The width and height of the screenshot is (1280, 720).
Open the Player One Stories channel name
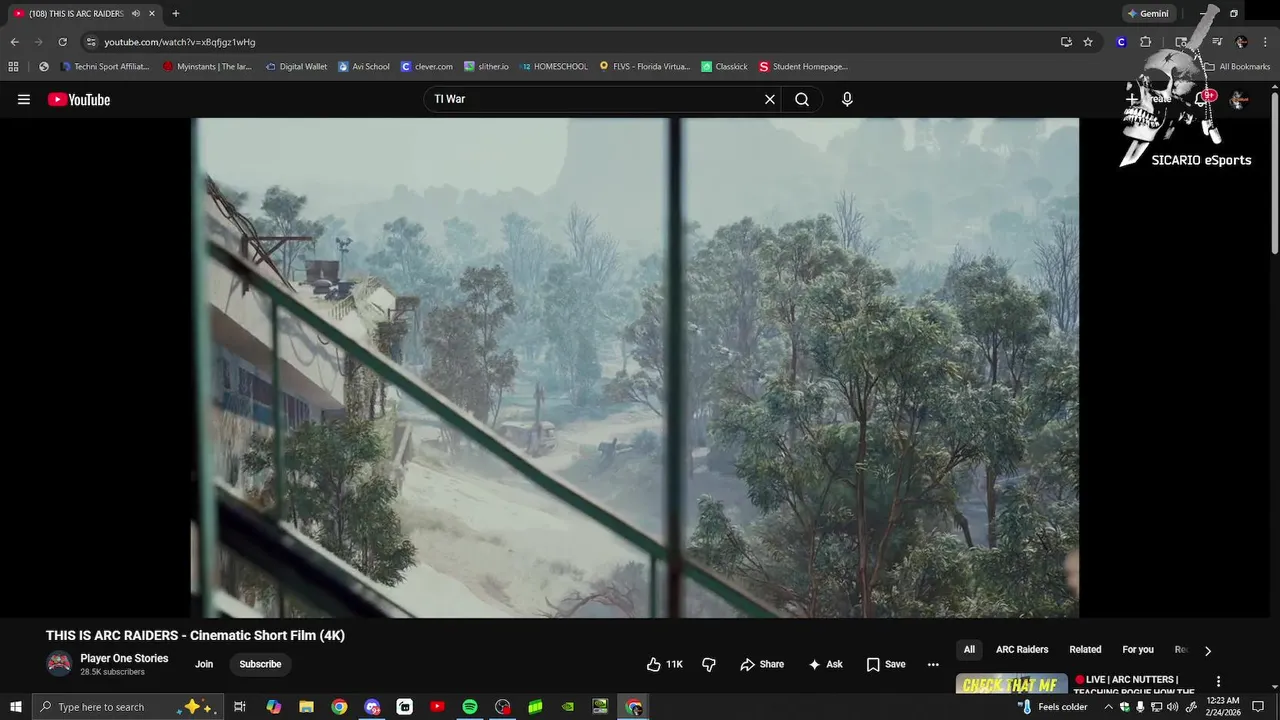coord(124,658)
